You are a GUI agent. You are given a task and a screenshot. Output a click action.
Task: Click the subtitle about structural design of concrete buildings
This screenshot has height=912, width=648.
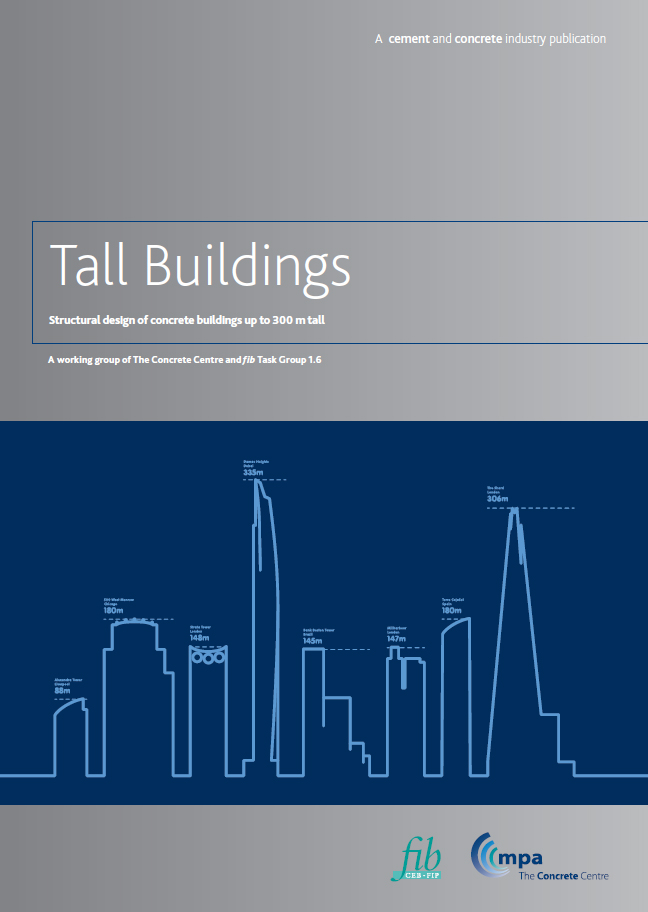pos(188,321)
